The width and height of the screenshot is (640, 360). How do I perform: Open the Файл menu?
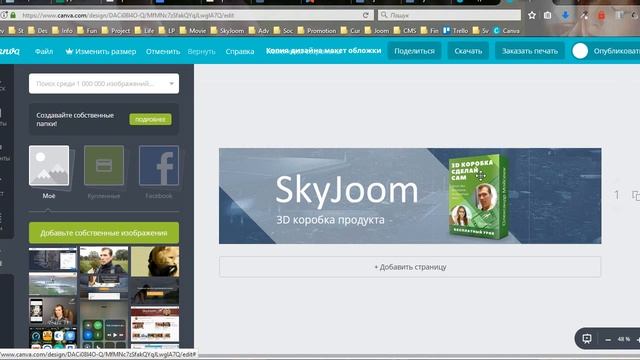pyautogui.click(x=44, y=51)
